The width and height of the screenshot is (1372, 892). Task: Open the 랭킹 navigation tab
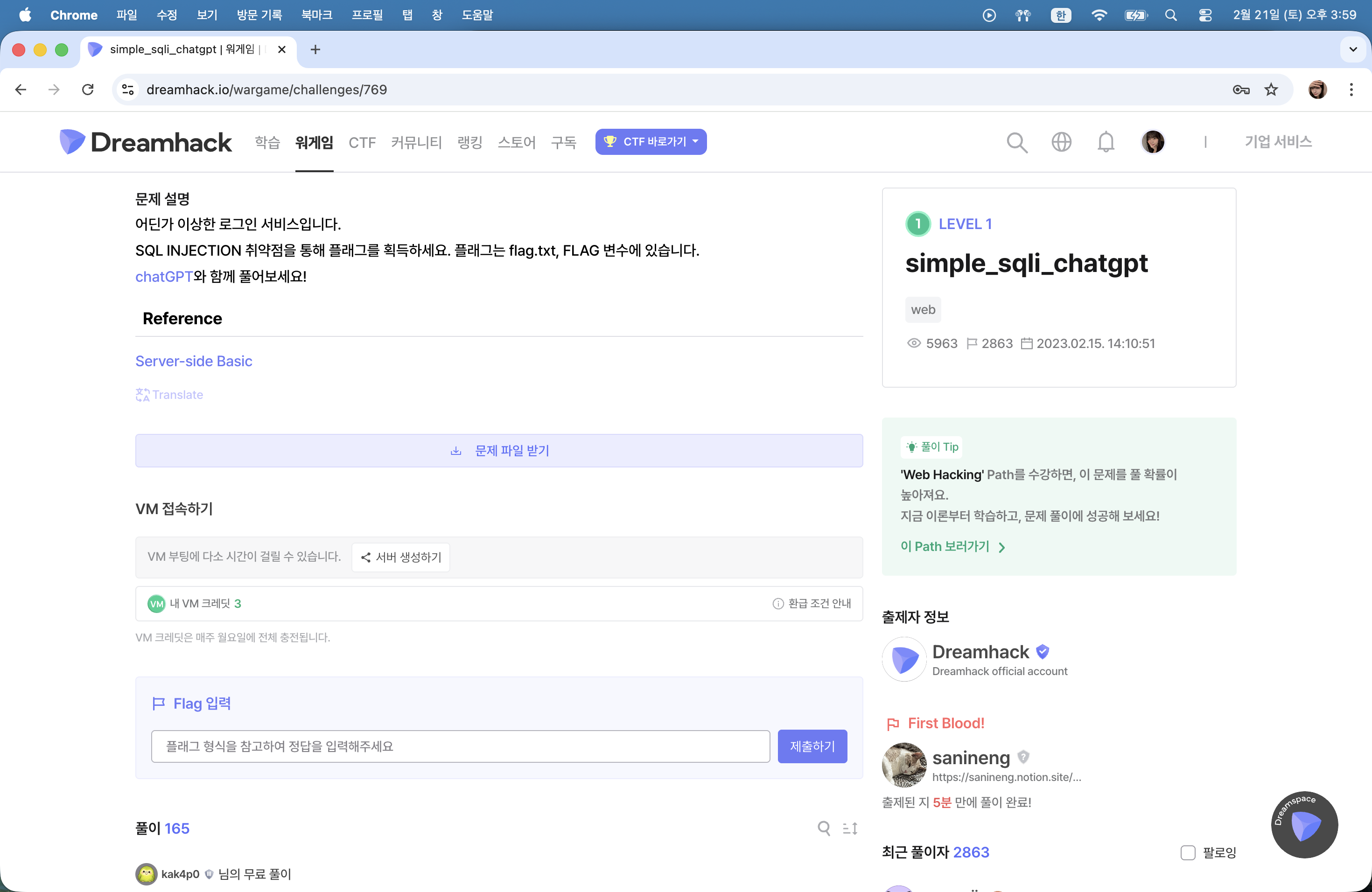click(x=469, y=142)
